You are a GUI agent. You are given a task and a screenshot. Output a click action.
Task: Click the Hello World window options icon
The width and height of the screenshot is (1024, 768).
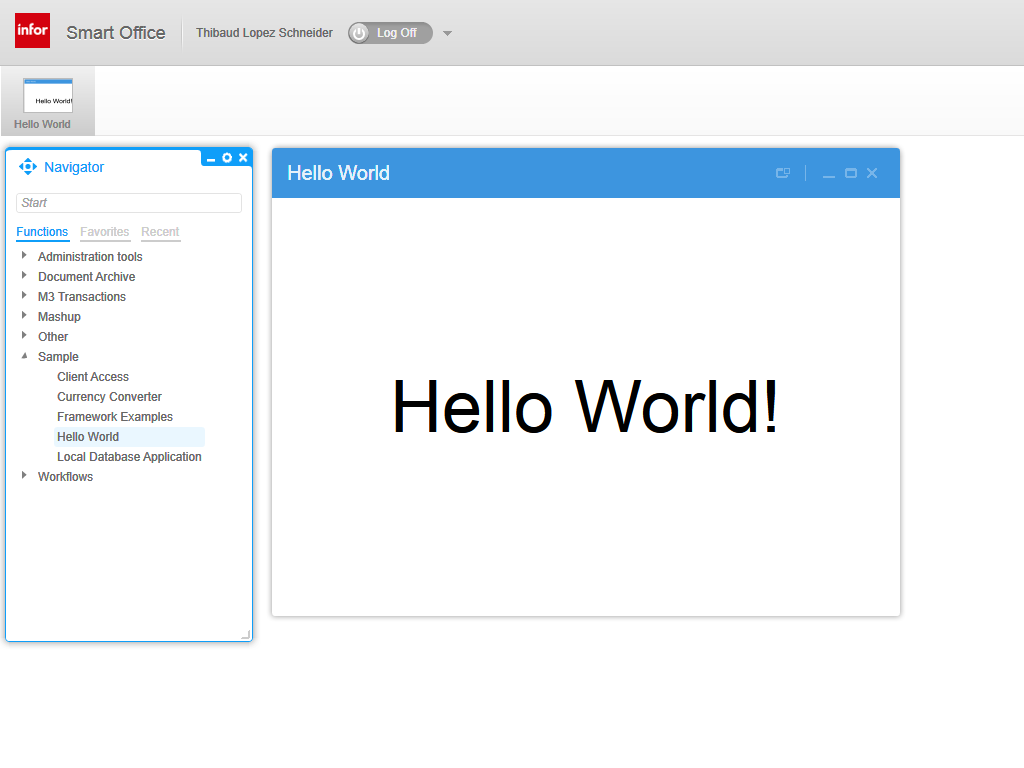point(783,173)
